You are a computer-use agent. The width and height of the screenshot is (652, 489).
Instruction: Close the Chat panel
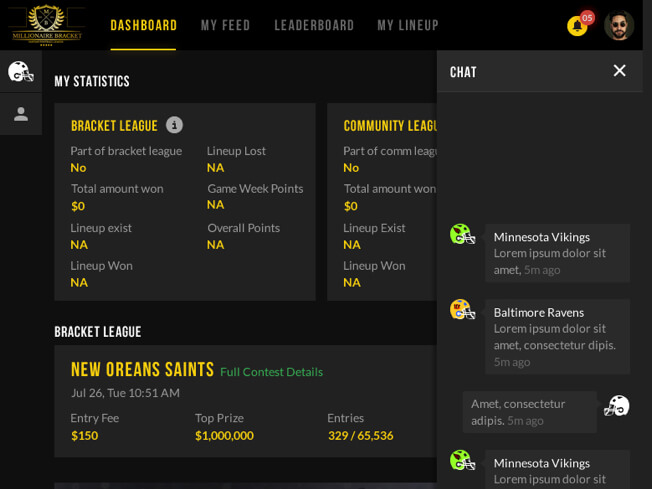tap(620, 71)
